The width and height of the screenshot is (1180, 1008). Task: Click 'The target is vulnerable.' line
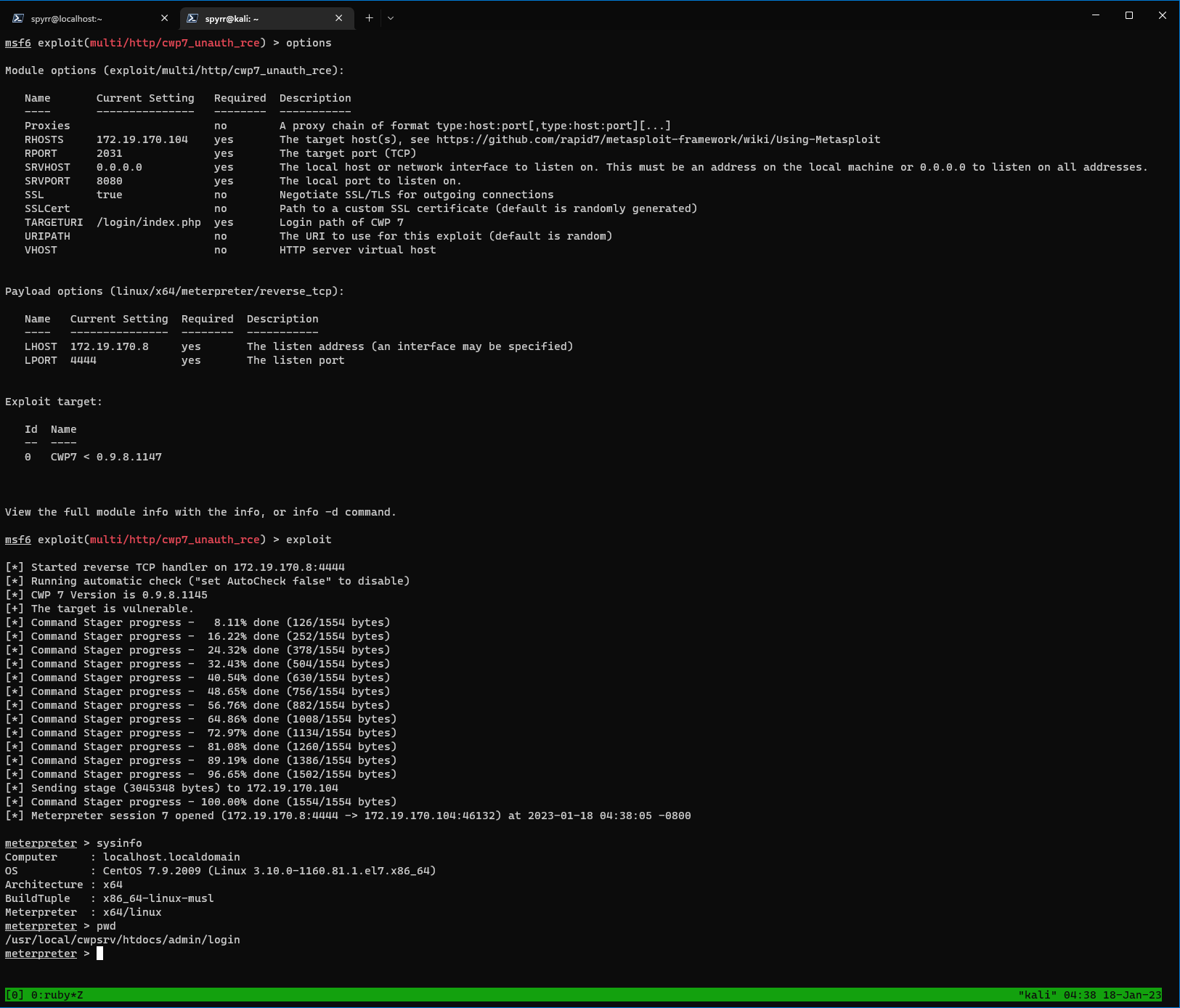click(99, 609)
